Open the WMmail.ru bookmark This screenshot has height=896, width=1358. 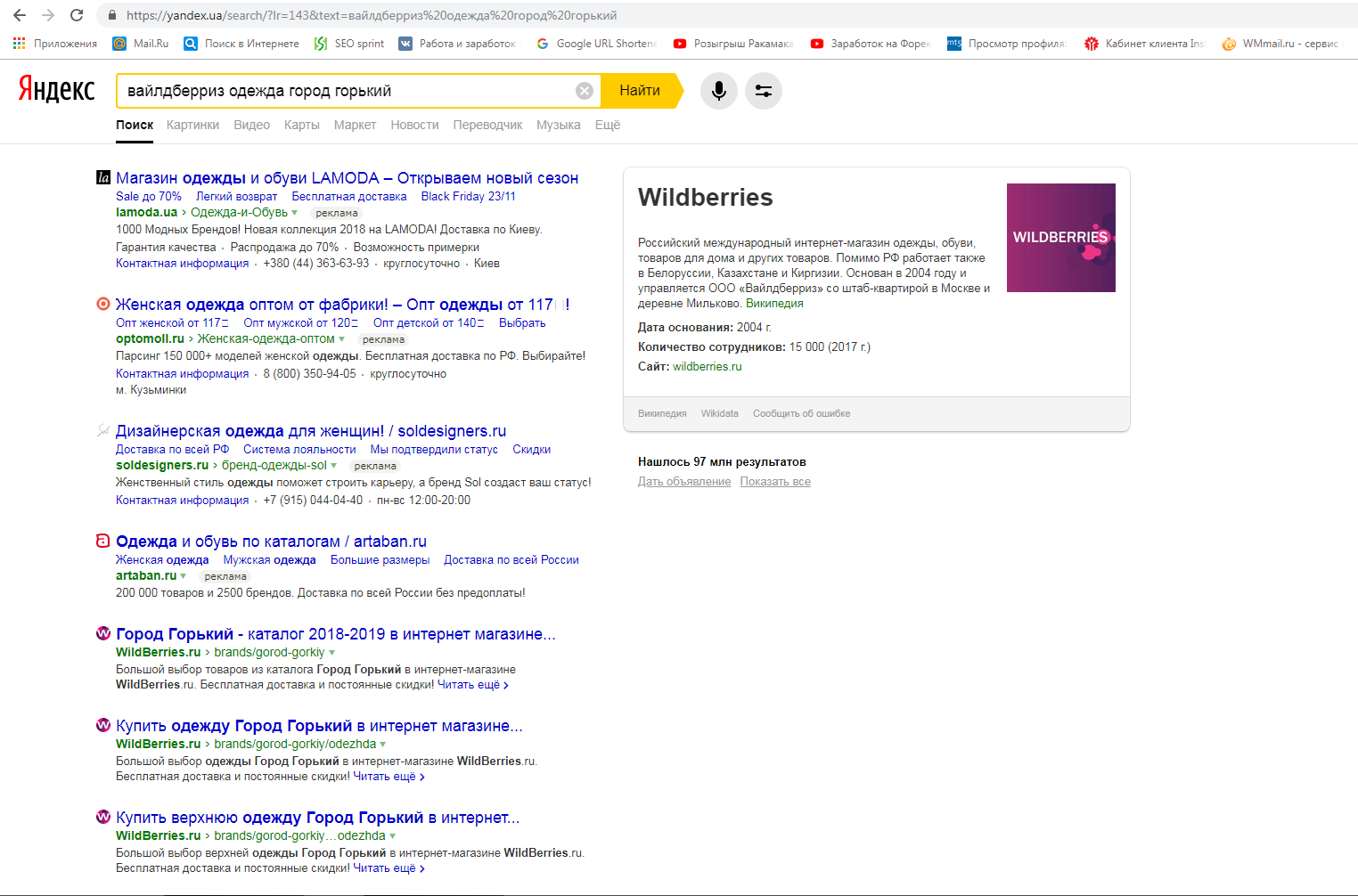[1280, 43]
